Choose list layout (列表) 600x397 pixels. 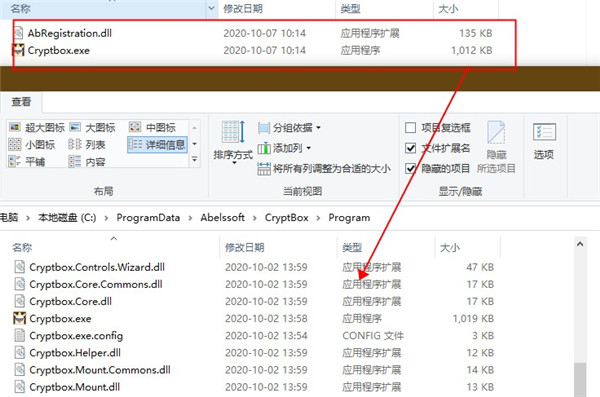click(x=87, y=145)
